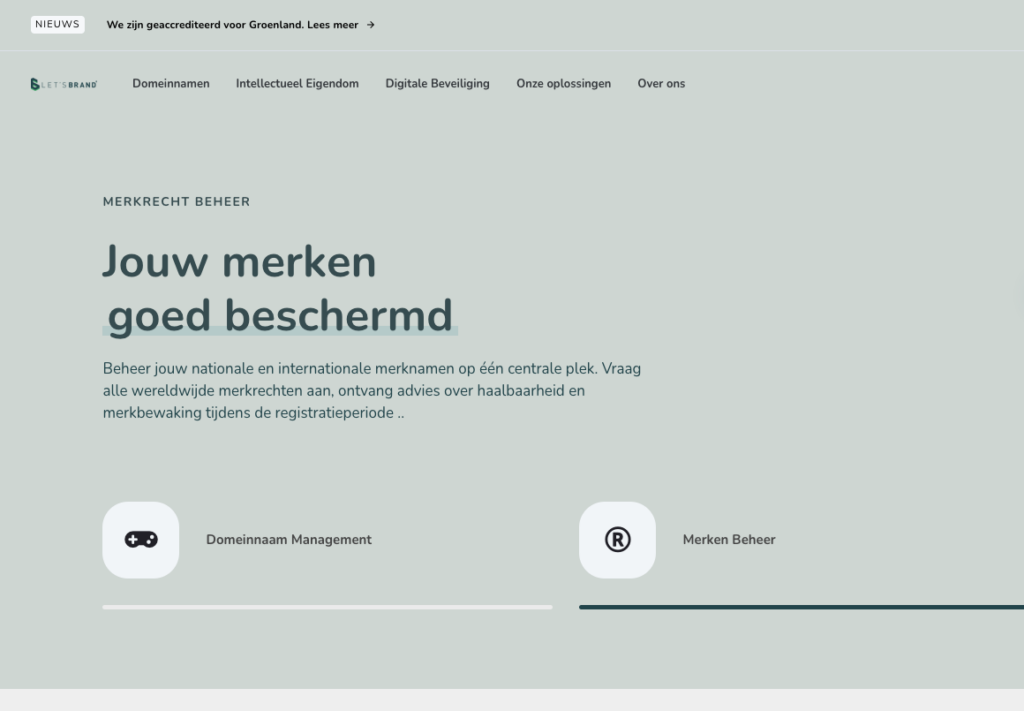Open the Intellectueel Eigendom menu
The height and width of the screenshot is (711, 1024).
(x=297, y=84)
